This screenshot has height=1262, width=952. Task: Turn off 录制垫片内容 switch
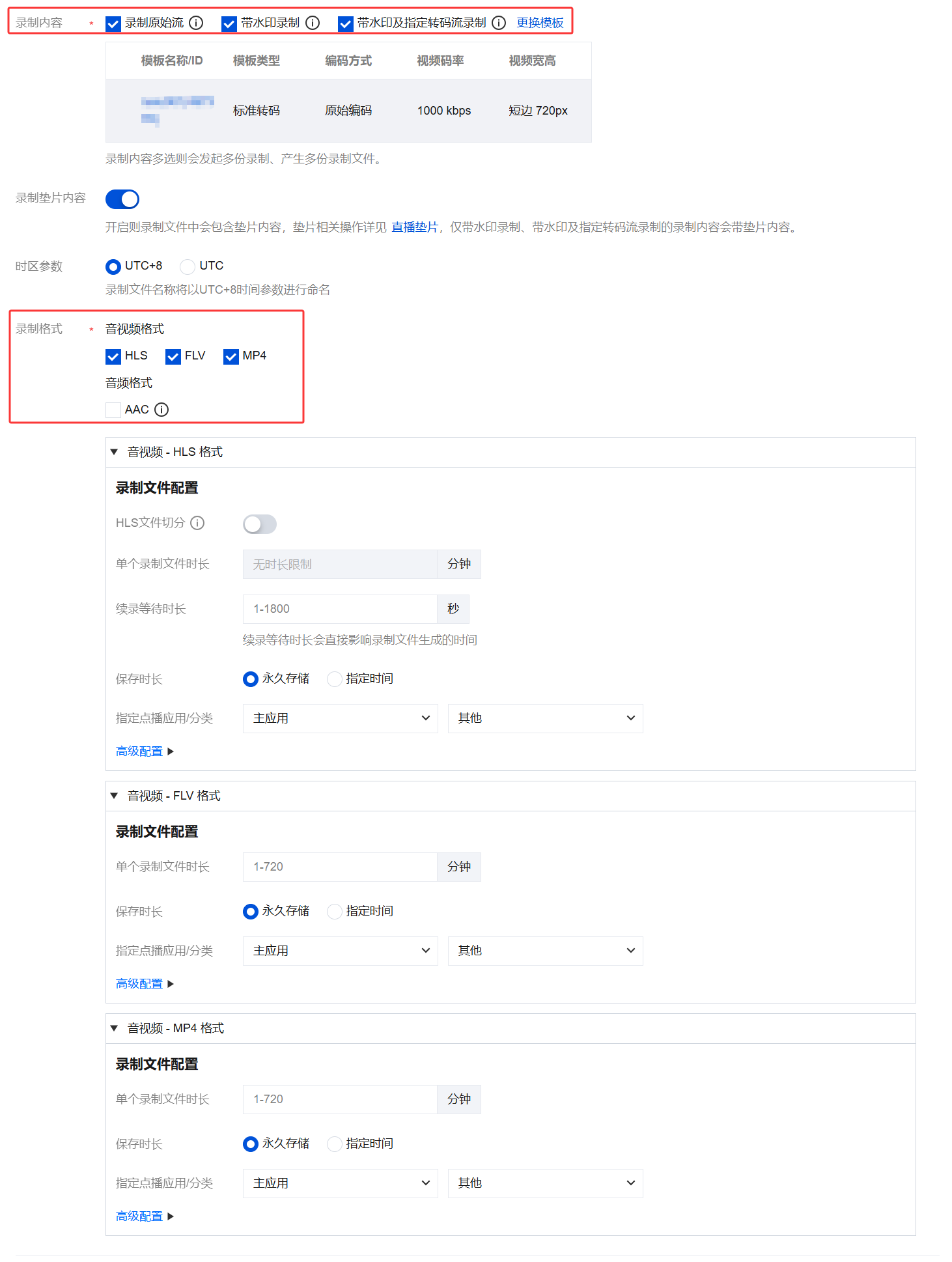(x=122, y=199)
